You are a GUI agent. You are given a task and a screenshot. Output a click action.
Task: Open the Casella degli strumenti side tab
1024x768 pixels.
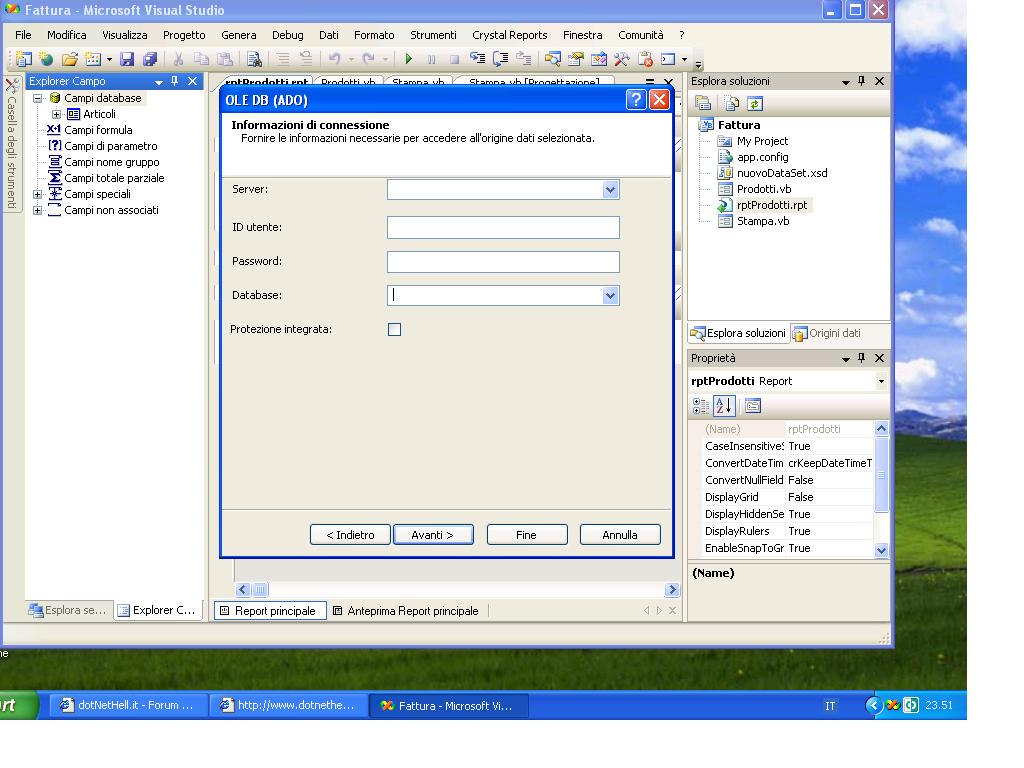pyautogui.click(x=11, y=145)
